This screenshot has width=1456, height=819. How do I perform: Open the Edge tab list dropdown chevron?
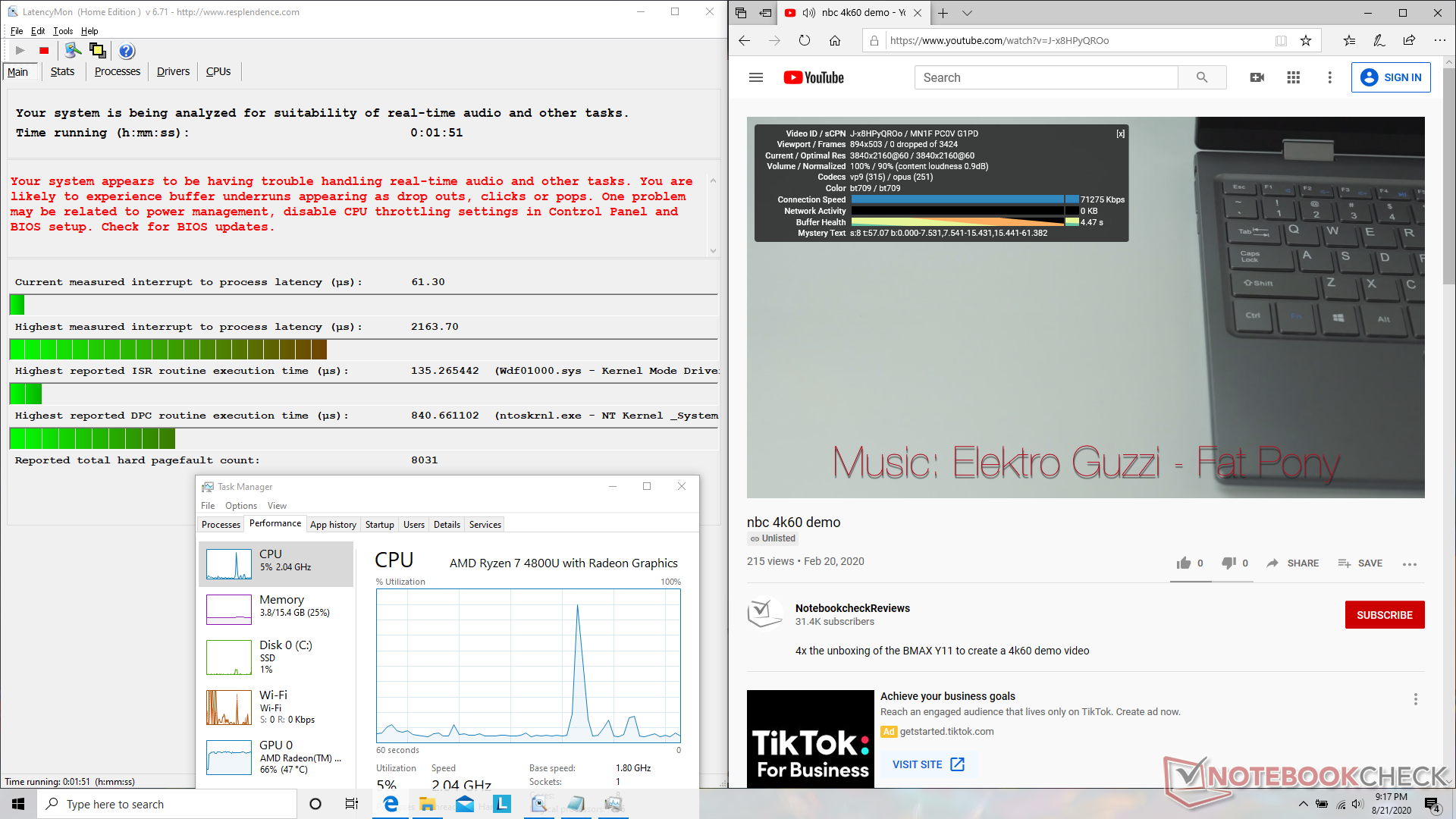(x=967, y=13)
